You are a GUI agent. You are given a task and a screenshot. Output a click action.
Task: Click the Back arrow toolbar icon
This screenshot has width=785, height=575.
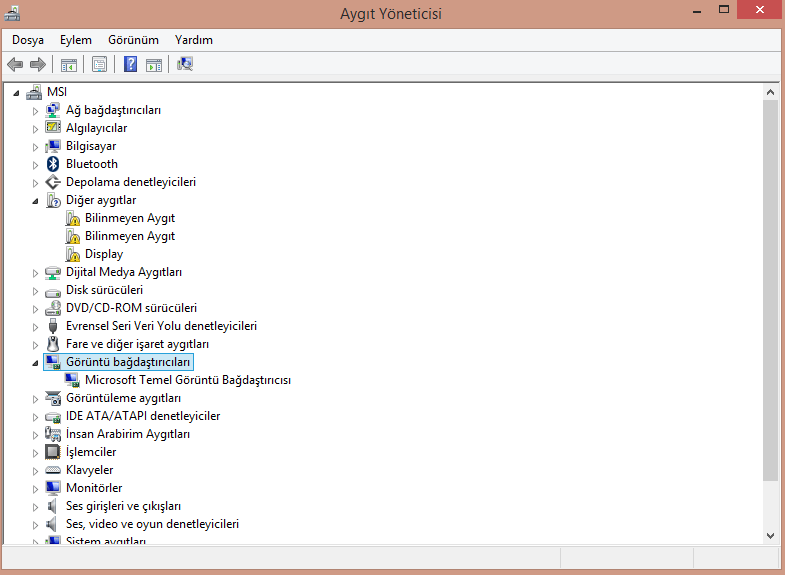[x=15, y=65]
